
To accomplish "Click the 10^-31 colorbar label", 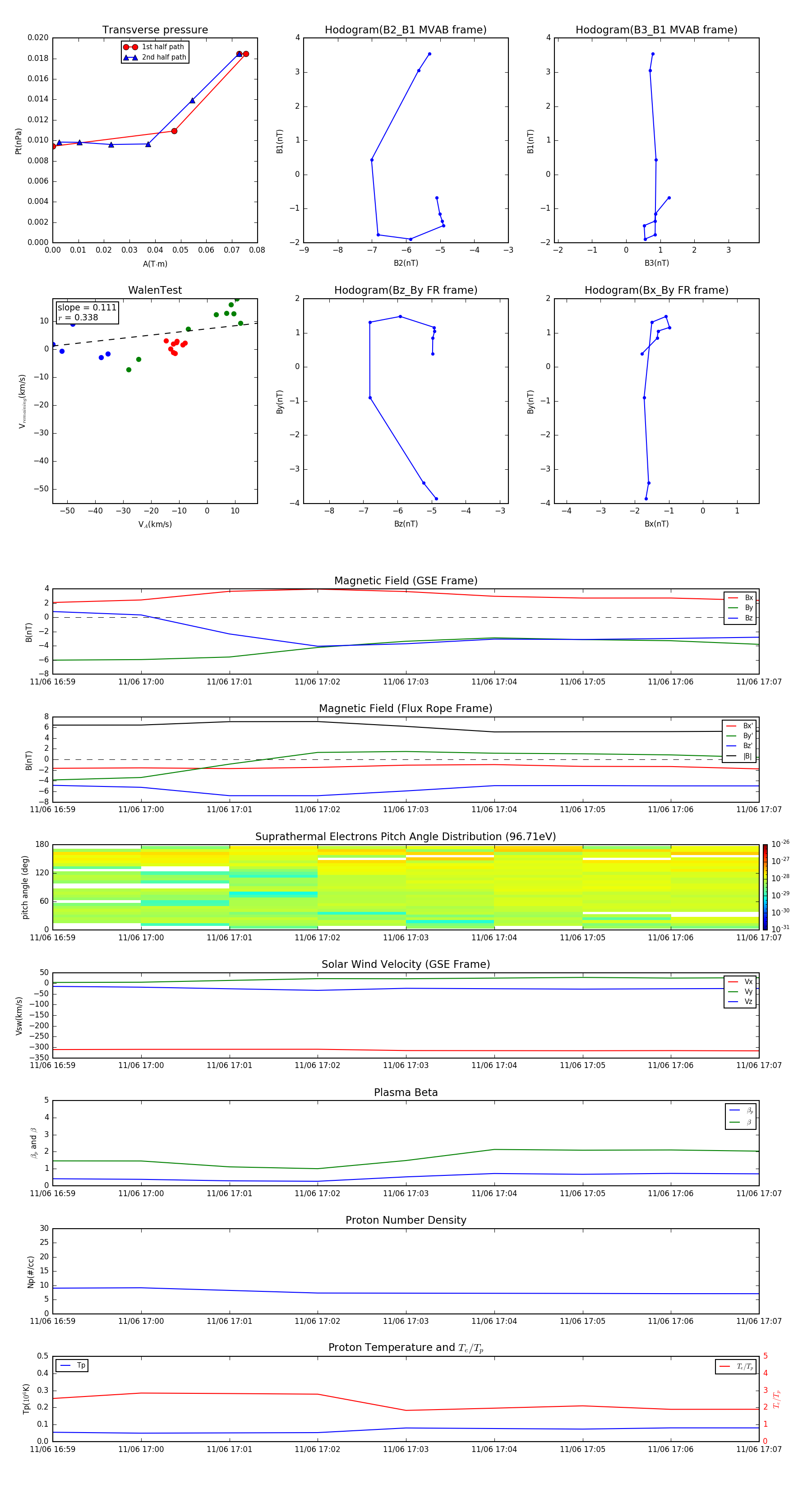I will pyautogui.click(x=781, y=929).
